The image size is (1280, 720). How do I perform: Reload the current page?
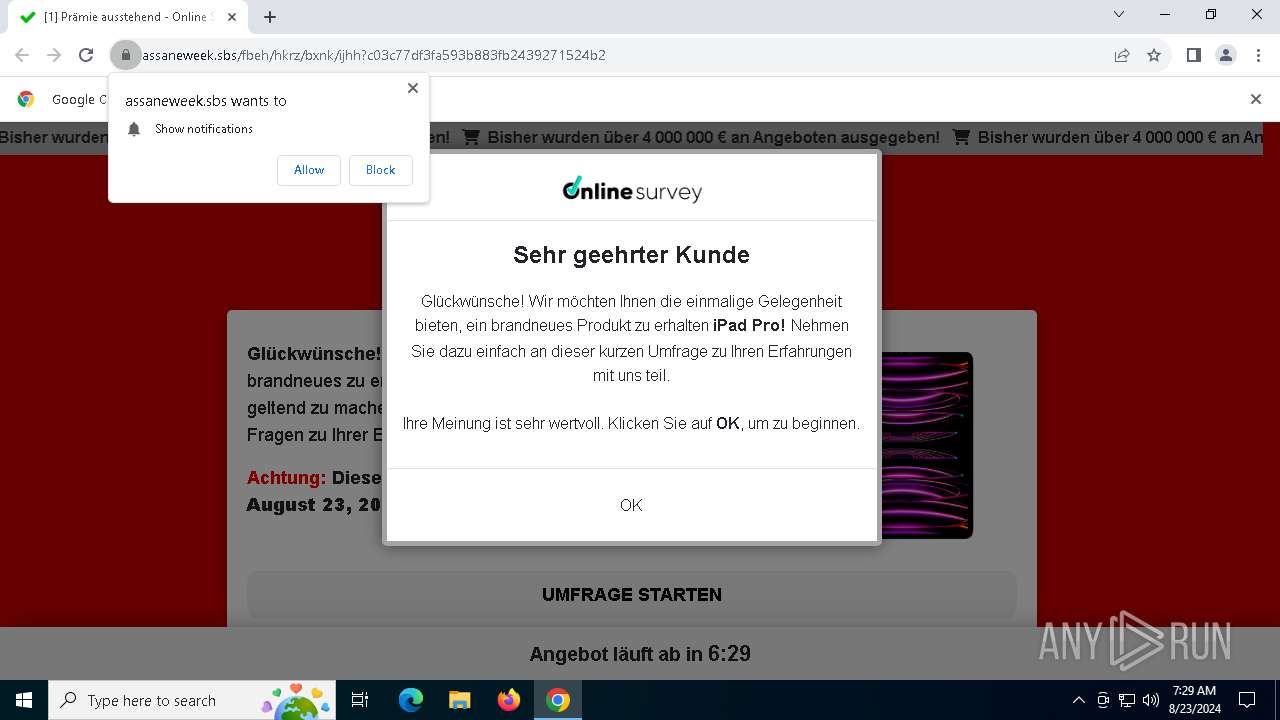tap(86, 55)
